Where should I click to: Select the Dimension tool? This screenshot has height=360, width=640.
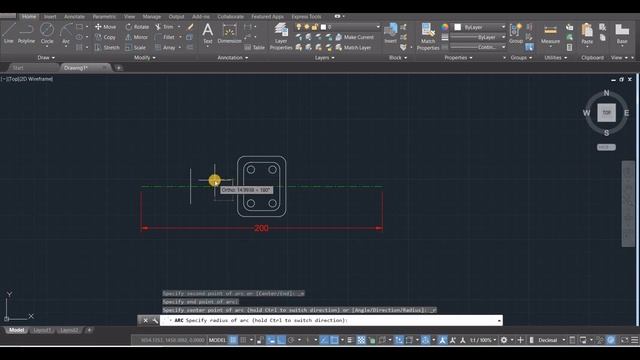coord(229,33)
